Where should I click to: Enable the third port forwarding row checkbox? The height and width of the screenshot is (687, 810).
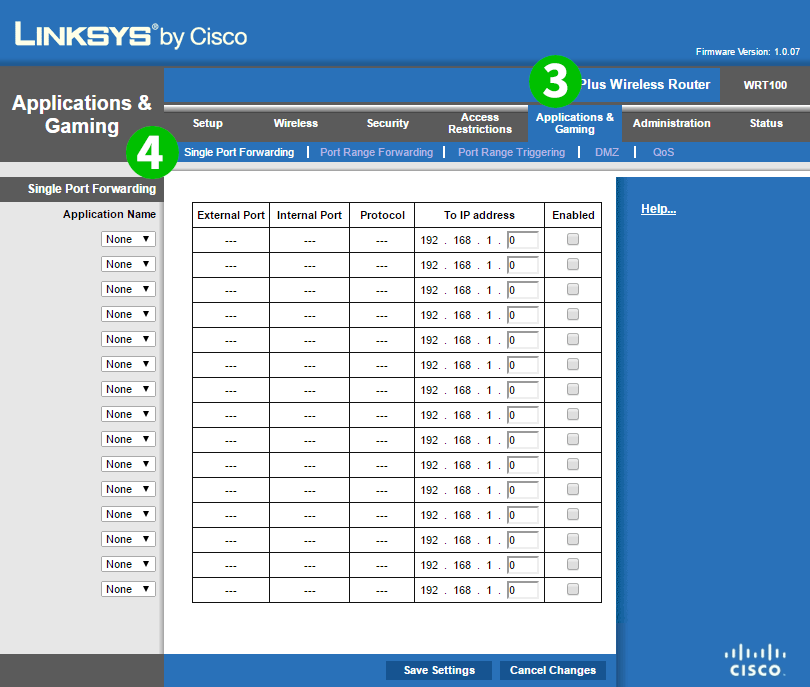coord(573,289)
